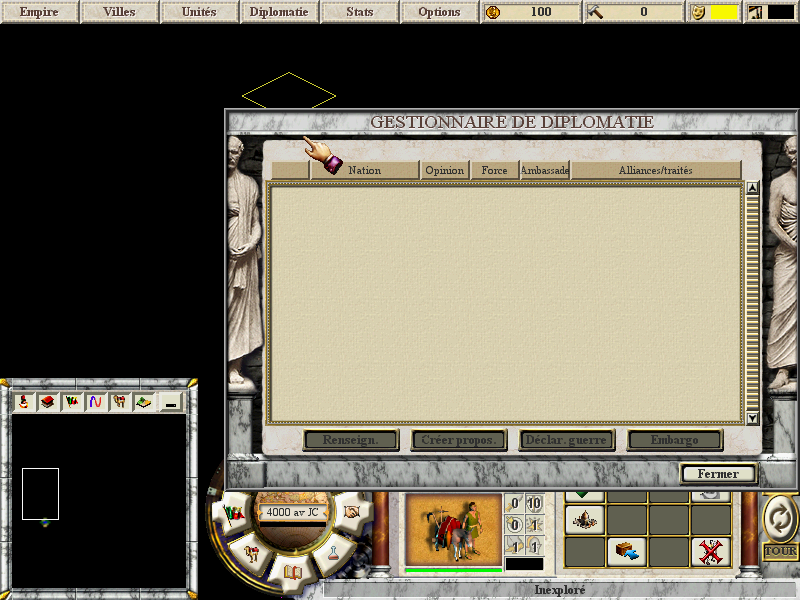The width and height of the screenshot is (800, 600).
Task: Open the Villes menu
Action: (x=119, y=12)
